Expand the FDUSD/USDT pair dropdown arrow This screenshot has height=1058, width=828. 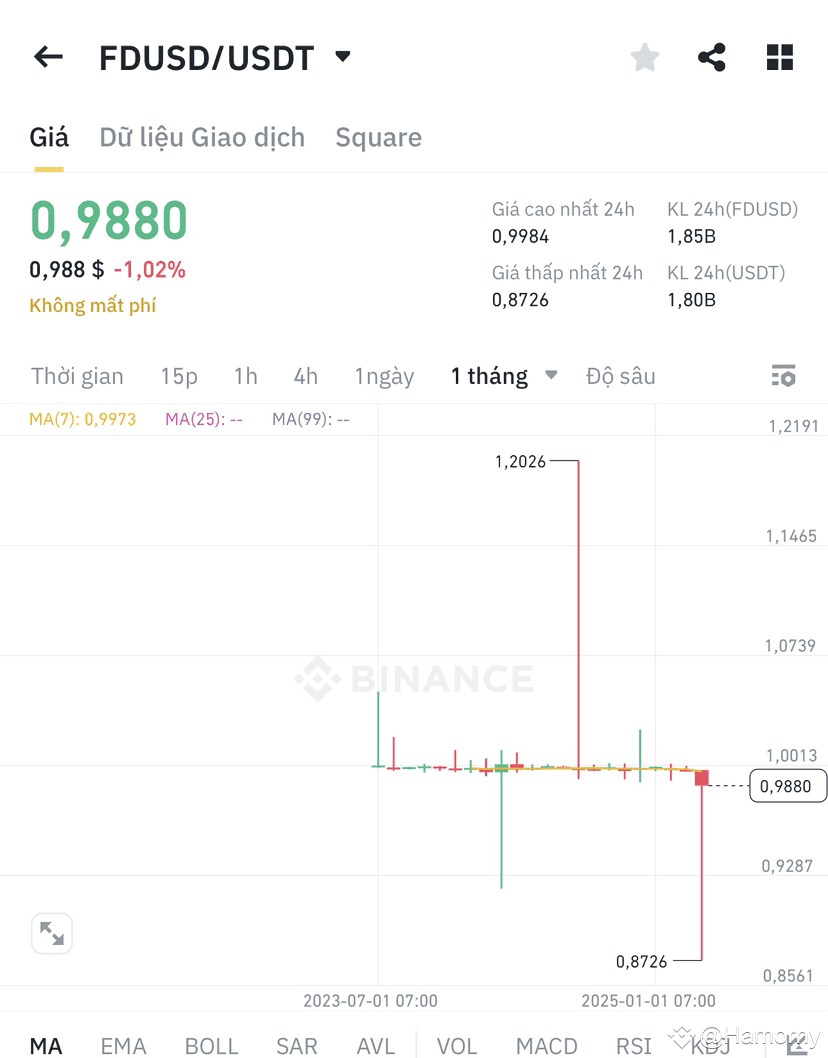point(343,56)
